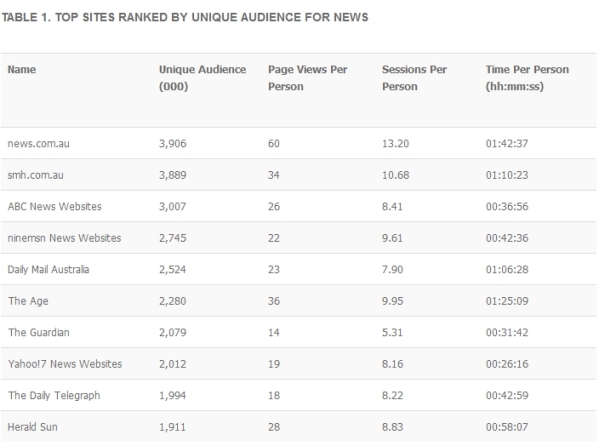Click the 'Daily Mail Australia' row name
The height and width of the screenshot is (446, 600).
tap(48, 270)
